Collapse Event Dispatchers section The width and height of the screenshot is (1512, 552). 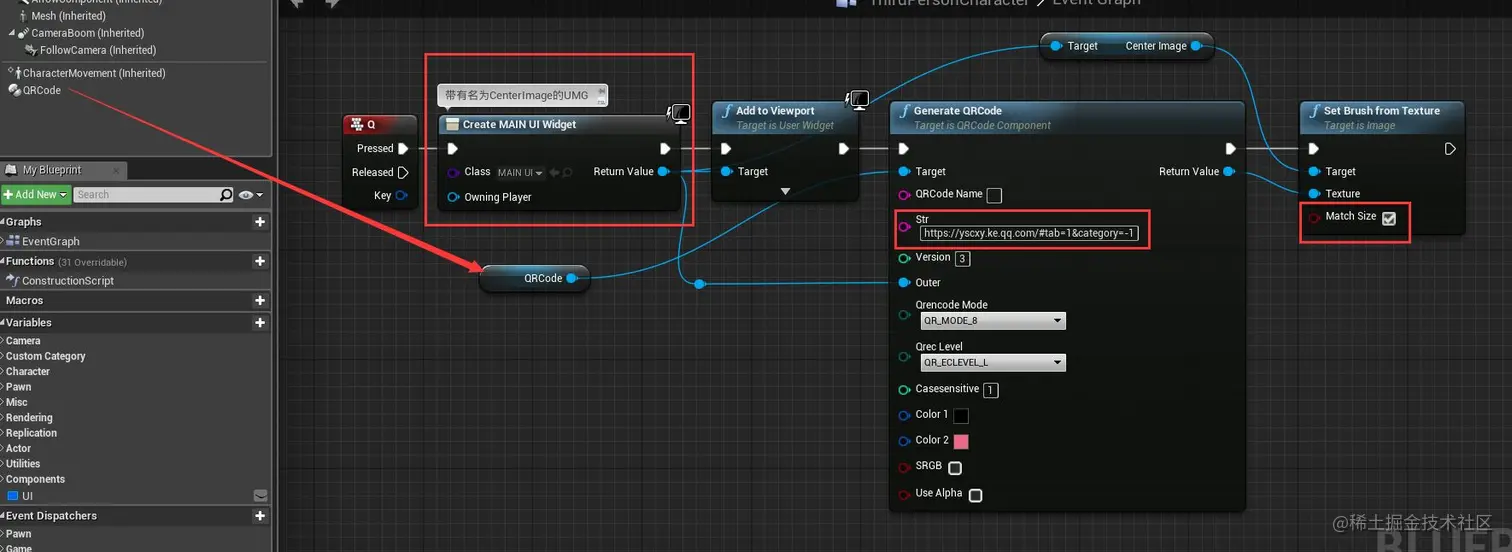(3, 516)
